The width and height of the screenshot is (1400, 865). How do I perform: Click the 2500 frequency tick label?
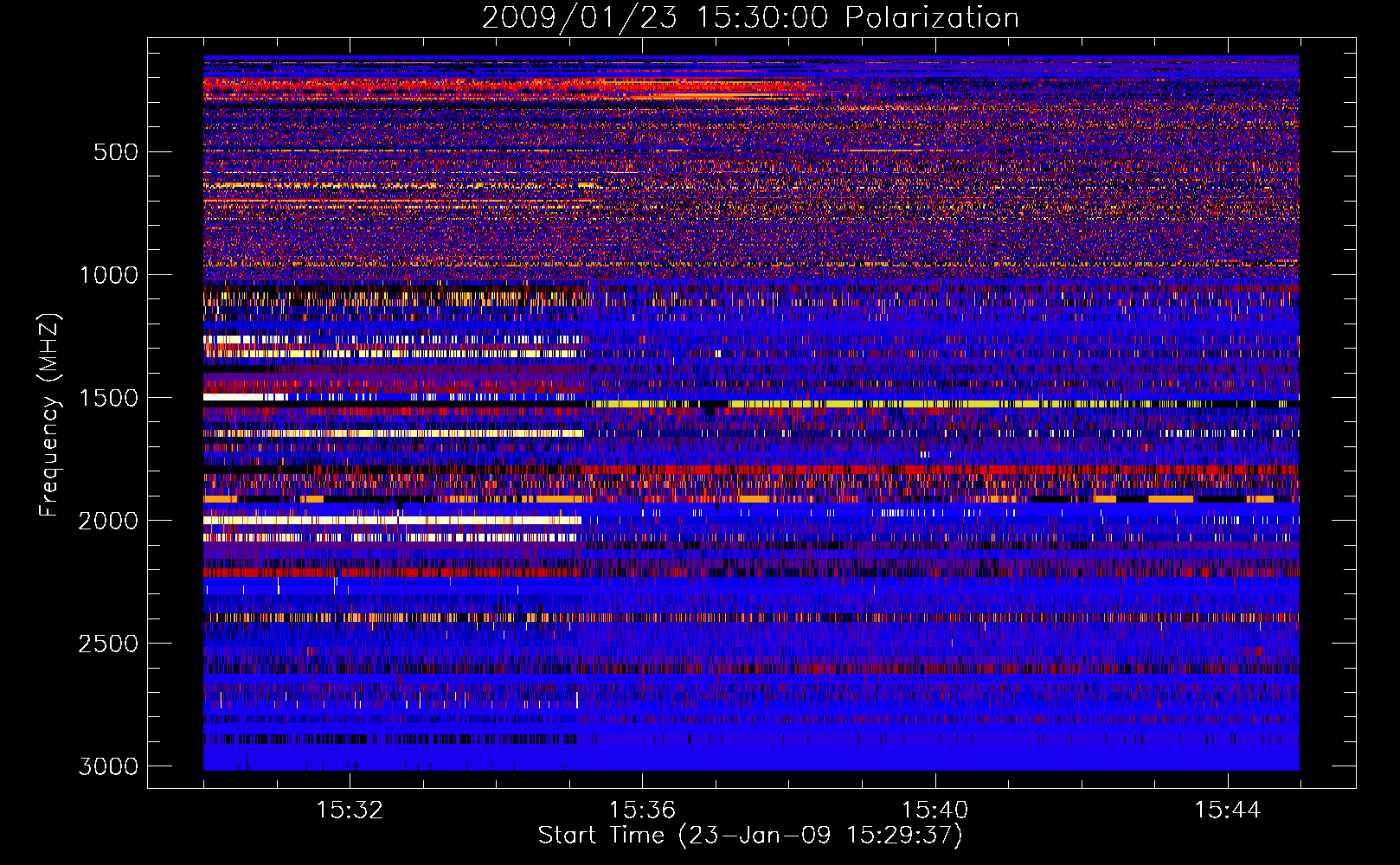pyautogui.click(x=108, y=644)
